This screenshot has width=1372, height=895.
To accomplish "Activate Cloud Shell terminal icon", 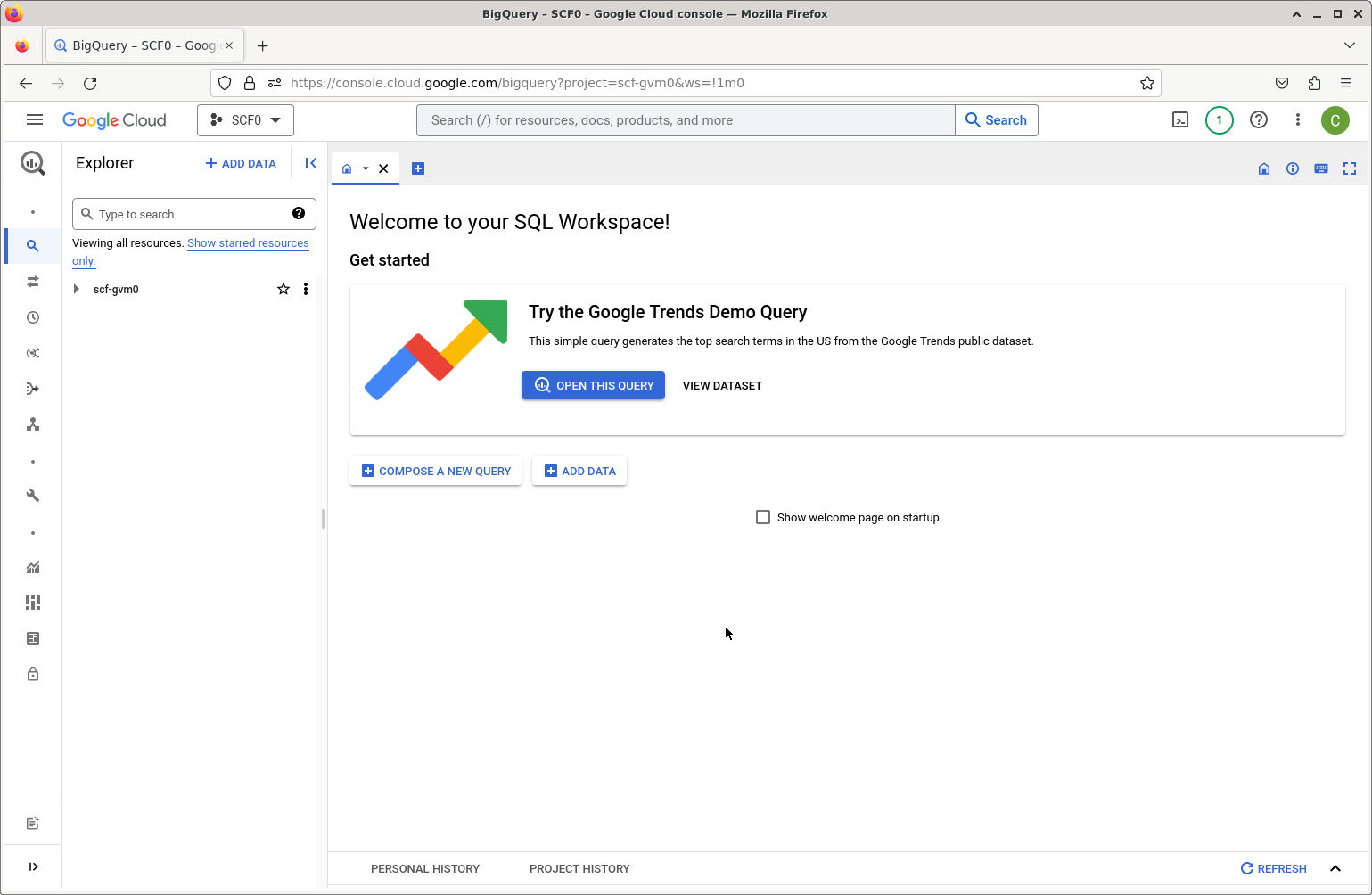I will coord(1180,119).
